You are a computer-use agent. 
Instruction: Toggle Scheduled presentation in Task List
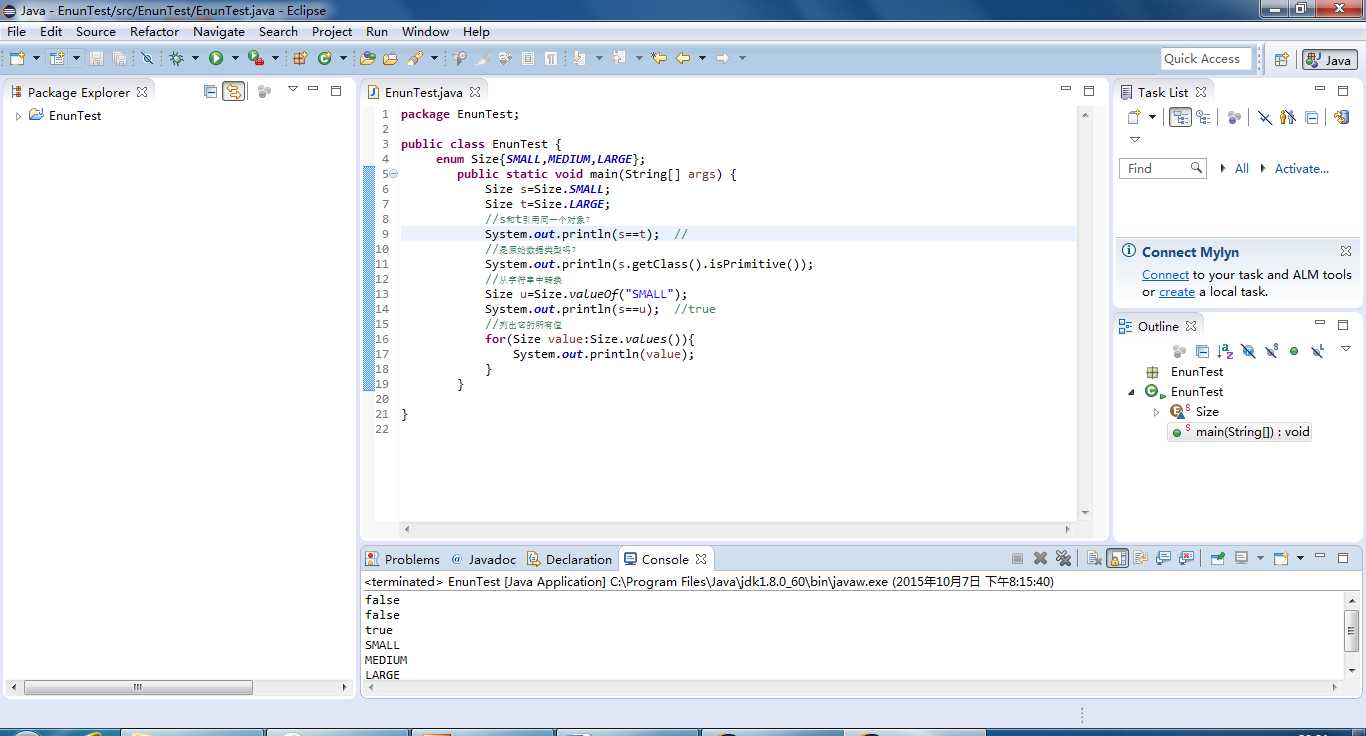(1203, 117)
